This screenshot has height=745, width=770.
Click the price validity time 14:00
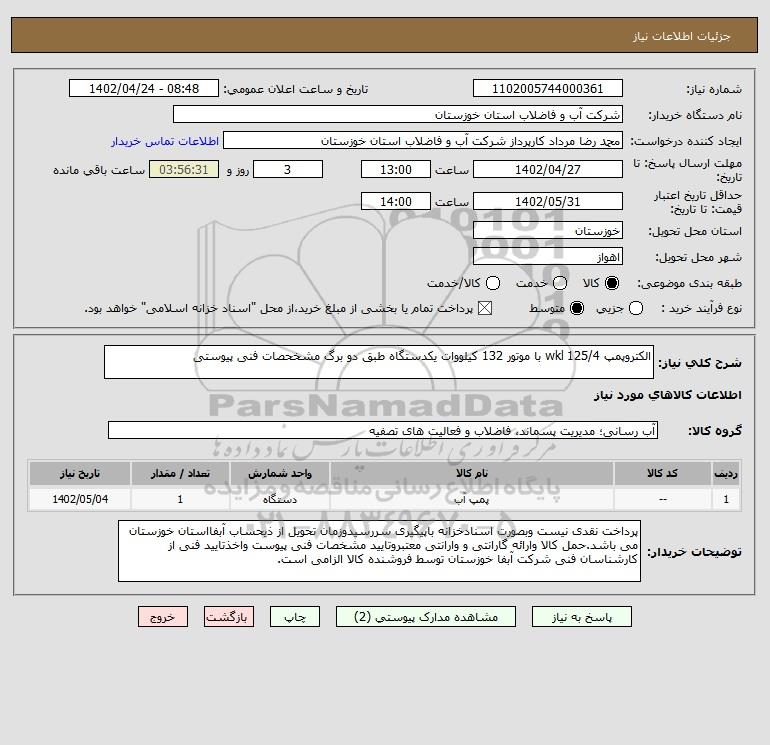396,201
